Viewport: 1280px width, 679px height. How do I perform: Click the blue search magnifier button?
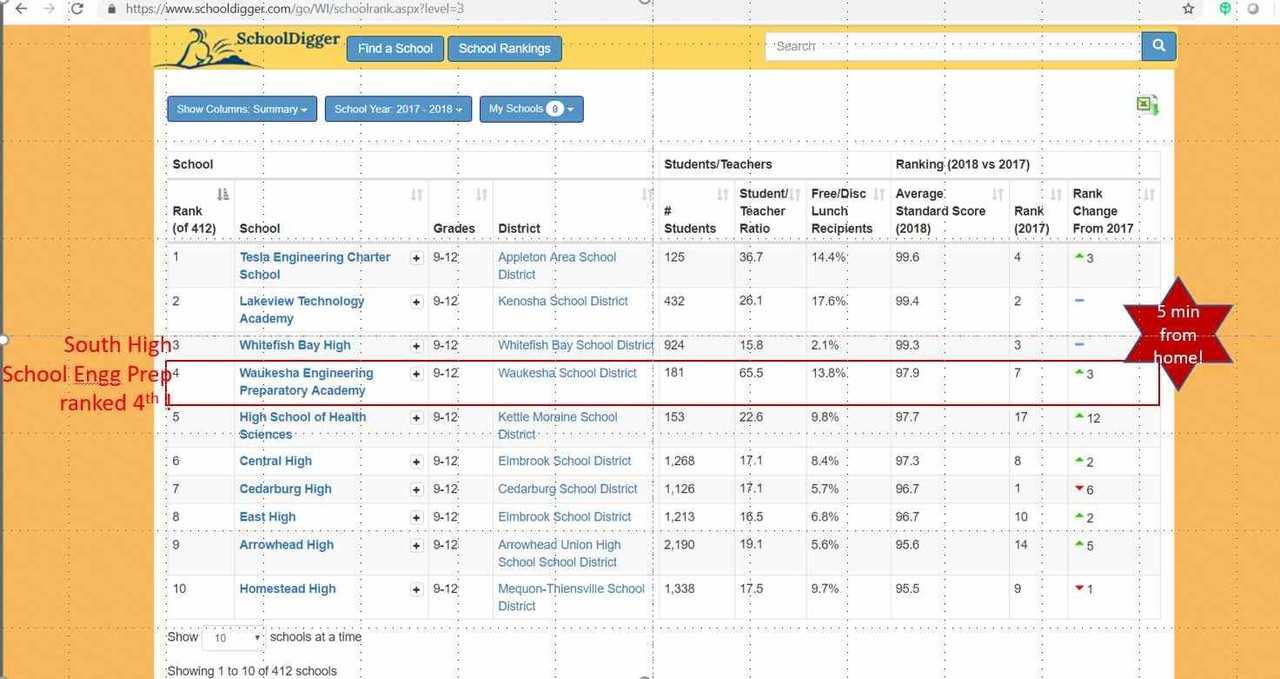tap(1159, 46)
